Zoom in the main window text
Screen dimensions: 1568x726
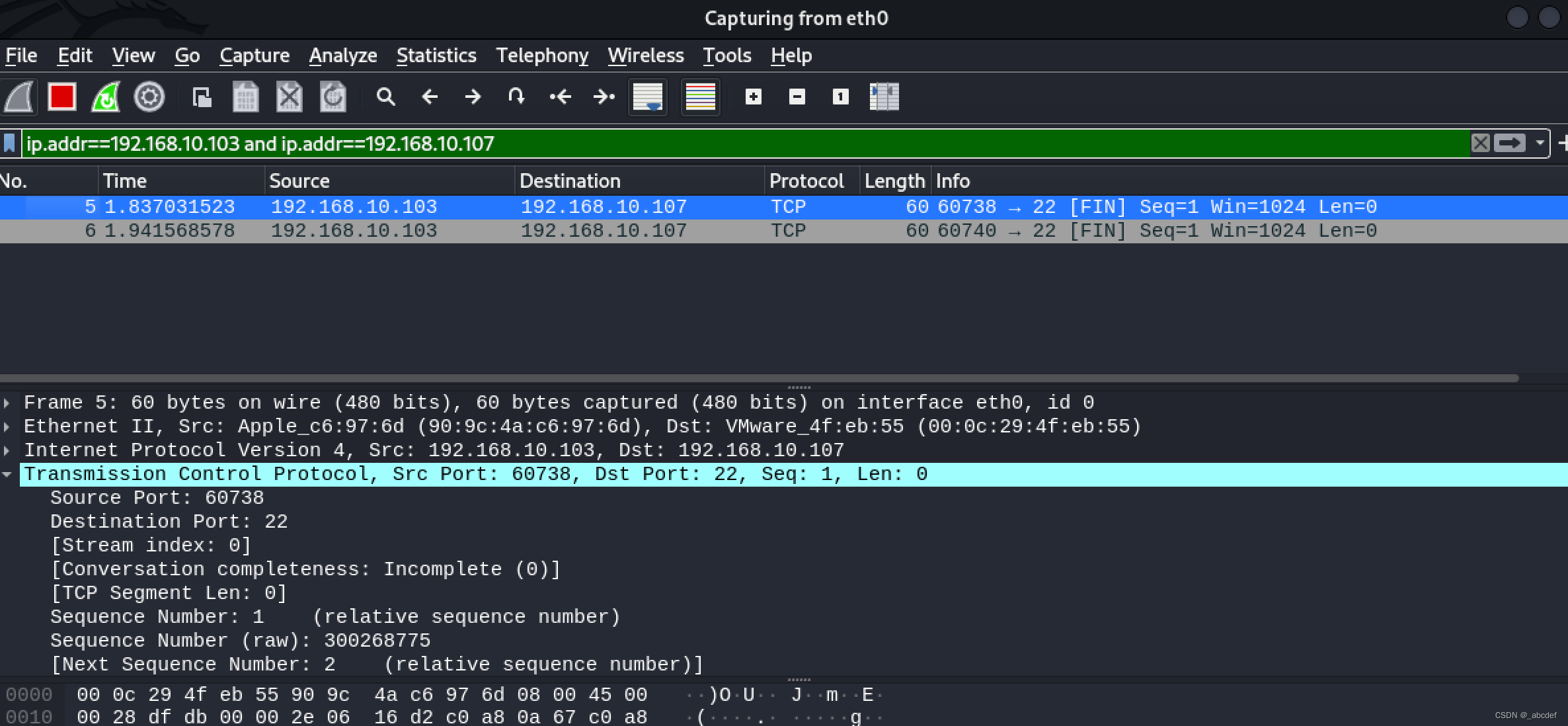(754, 97)
